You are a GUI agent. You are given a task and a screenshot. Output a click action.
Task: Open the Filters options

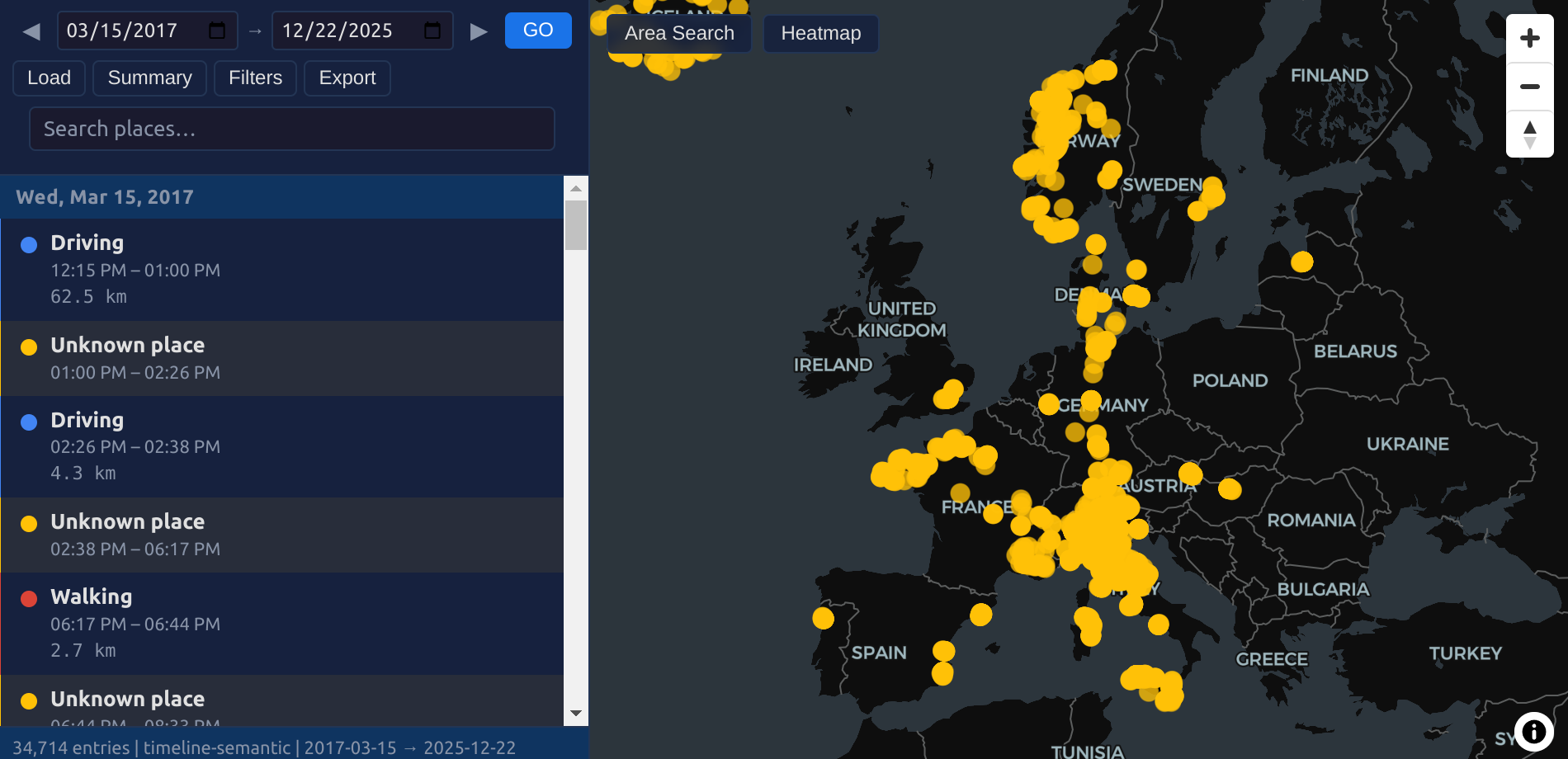pyautogui.click(x=255, y=78)
